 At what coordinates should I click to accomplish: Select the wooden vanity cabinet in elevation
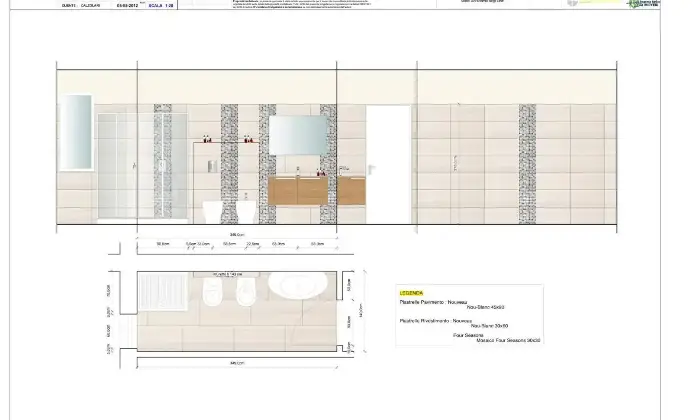[x=296, y=190]
